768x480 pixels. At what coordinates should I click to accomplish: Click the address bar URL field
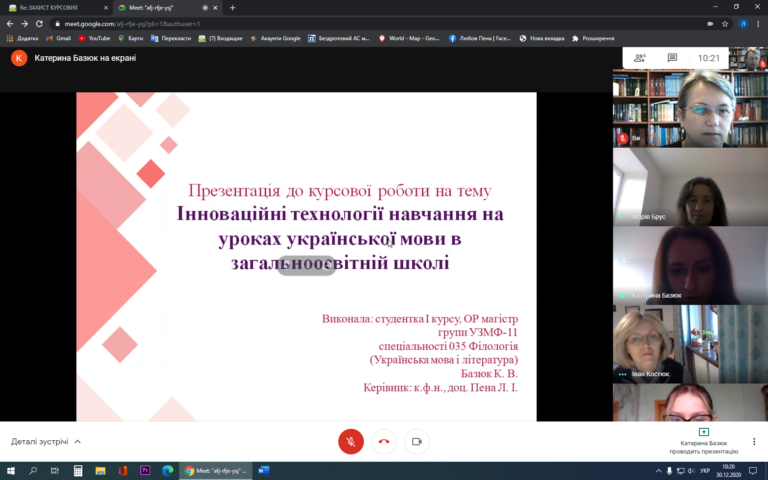[377, 24]
